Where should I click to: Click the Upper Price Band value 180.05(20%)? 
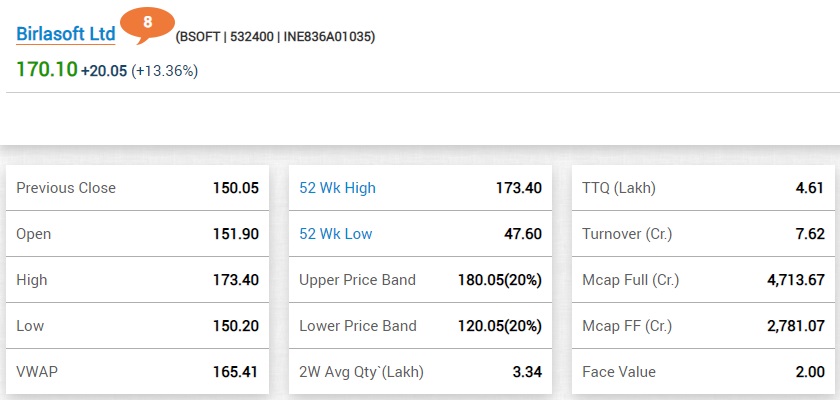500,280
